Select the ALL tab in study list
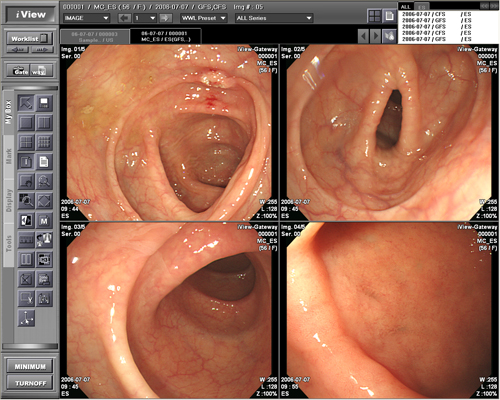This screenshot has width=500, height=400. pyautogui.click(x=406, y=7)
